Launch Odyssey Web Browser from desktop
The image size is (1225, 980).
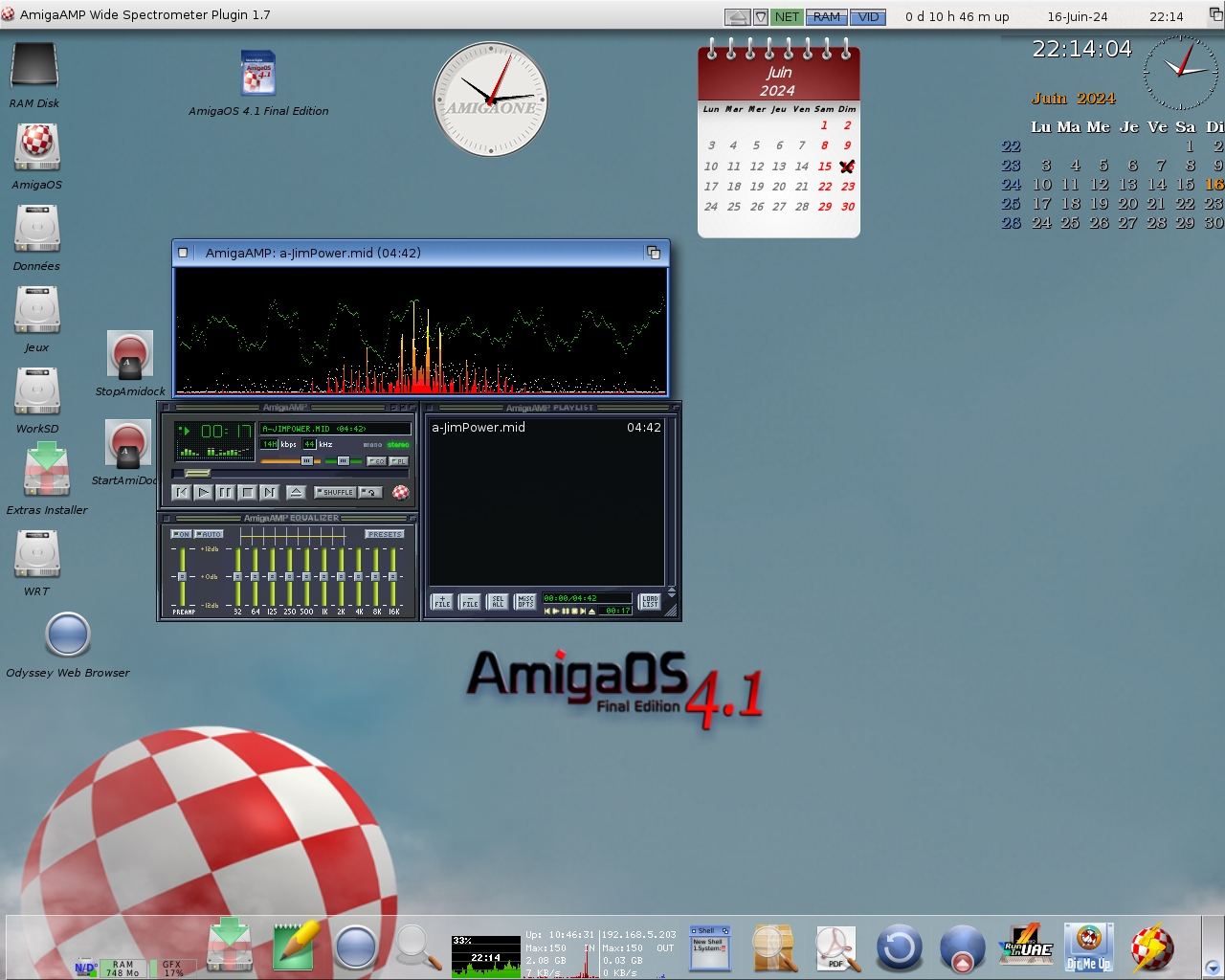[x=68, y=635]
